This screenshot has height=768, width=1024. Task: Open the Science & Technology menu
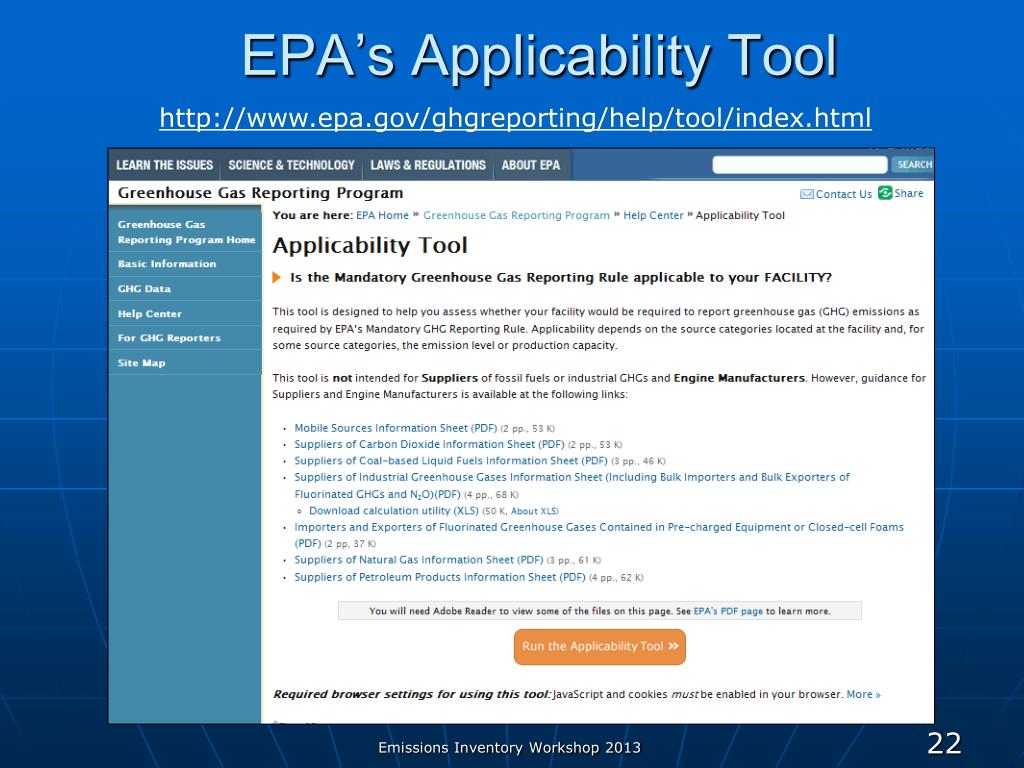[x=291, y=165]
